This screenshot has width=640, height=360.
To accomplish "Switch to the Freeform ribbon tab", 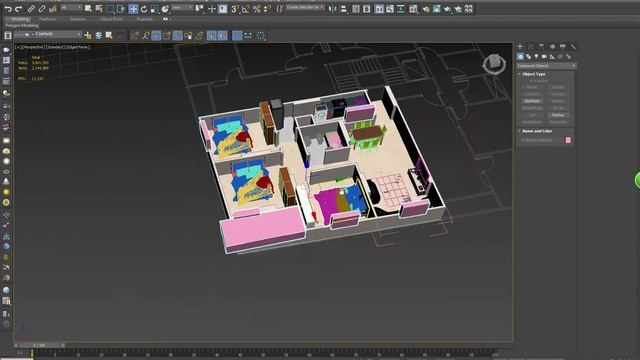I will [47, 19].
